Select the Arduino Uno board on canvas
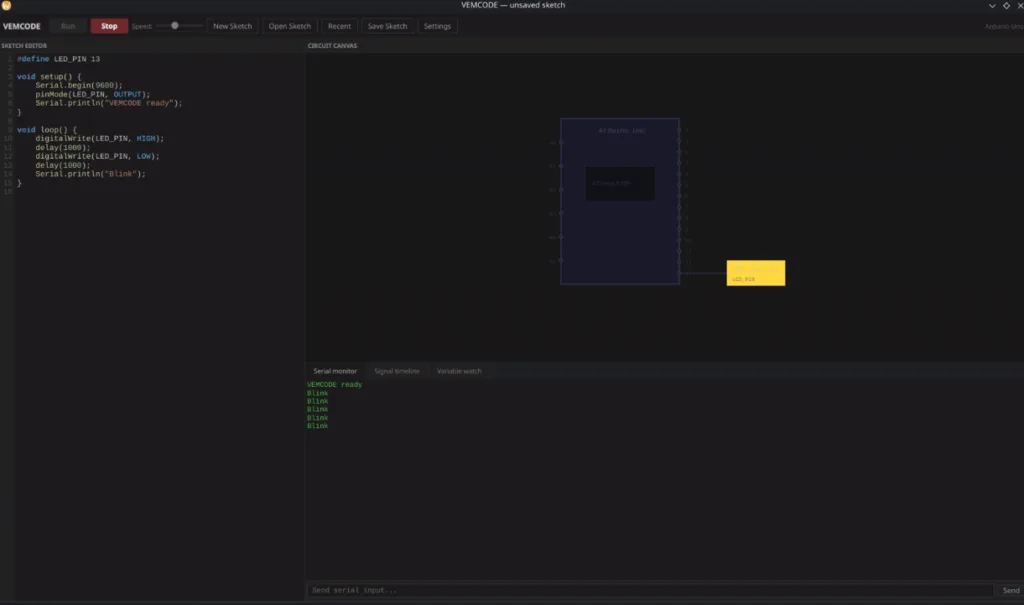This screenshot has width=1024, height=605. click(620, 201)
